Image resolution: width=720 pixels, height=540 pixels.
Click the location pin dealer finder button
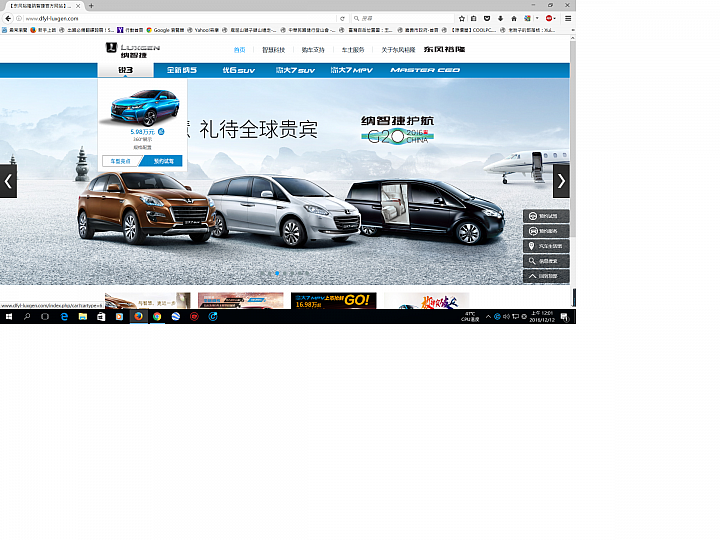(x=546, y=246)
